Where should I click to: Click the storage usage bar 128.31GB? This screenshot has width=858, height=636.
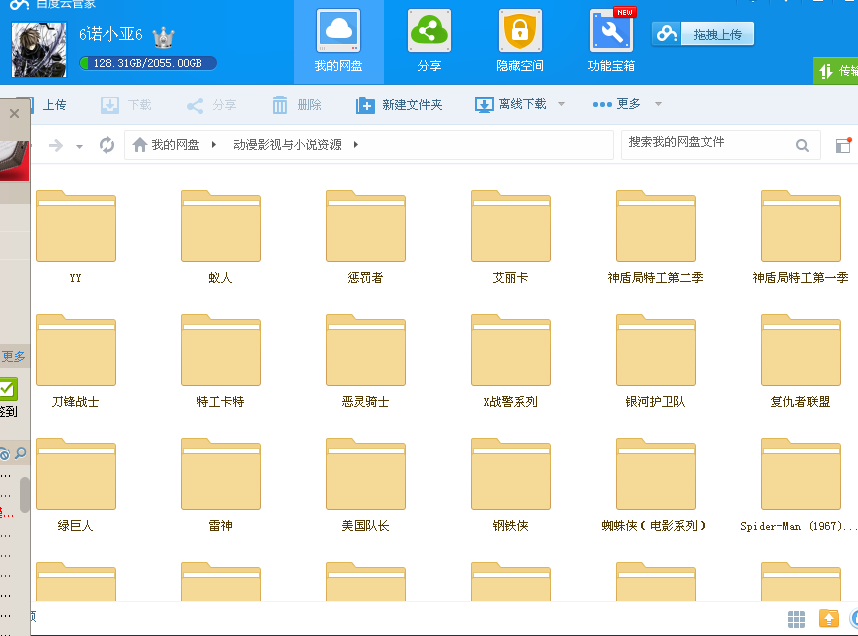pyautogui.click(x=148, y=63)
